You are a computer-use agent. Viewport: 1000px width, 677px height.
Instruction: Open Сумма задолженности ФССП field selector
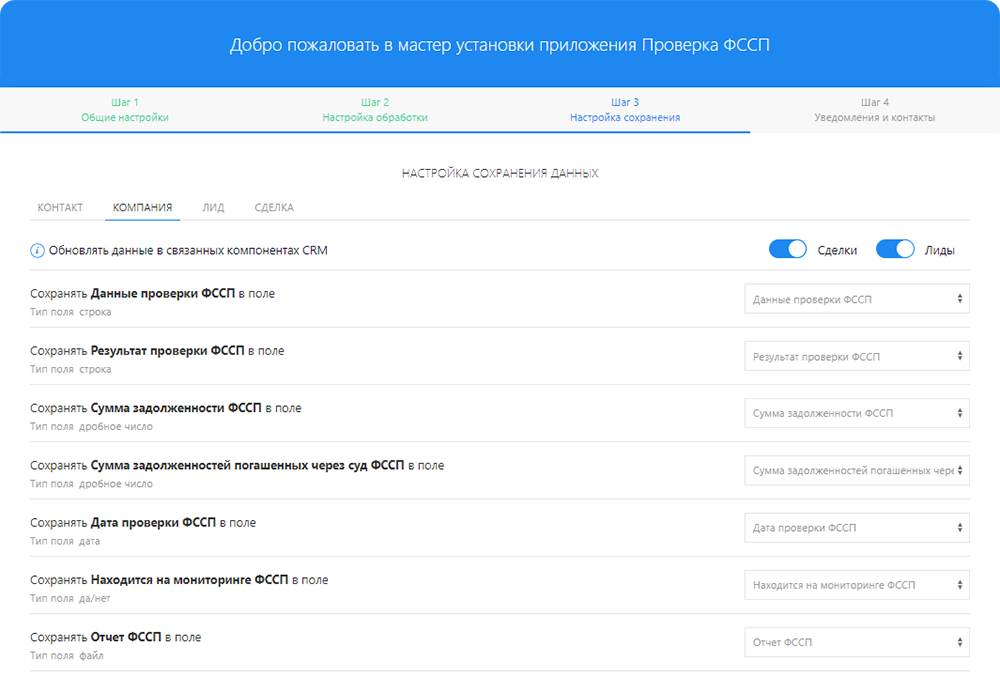pos(856,413)
